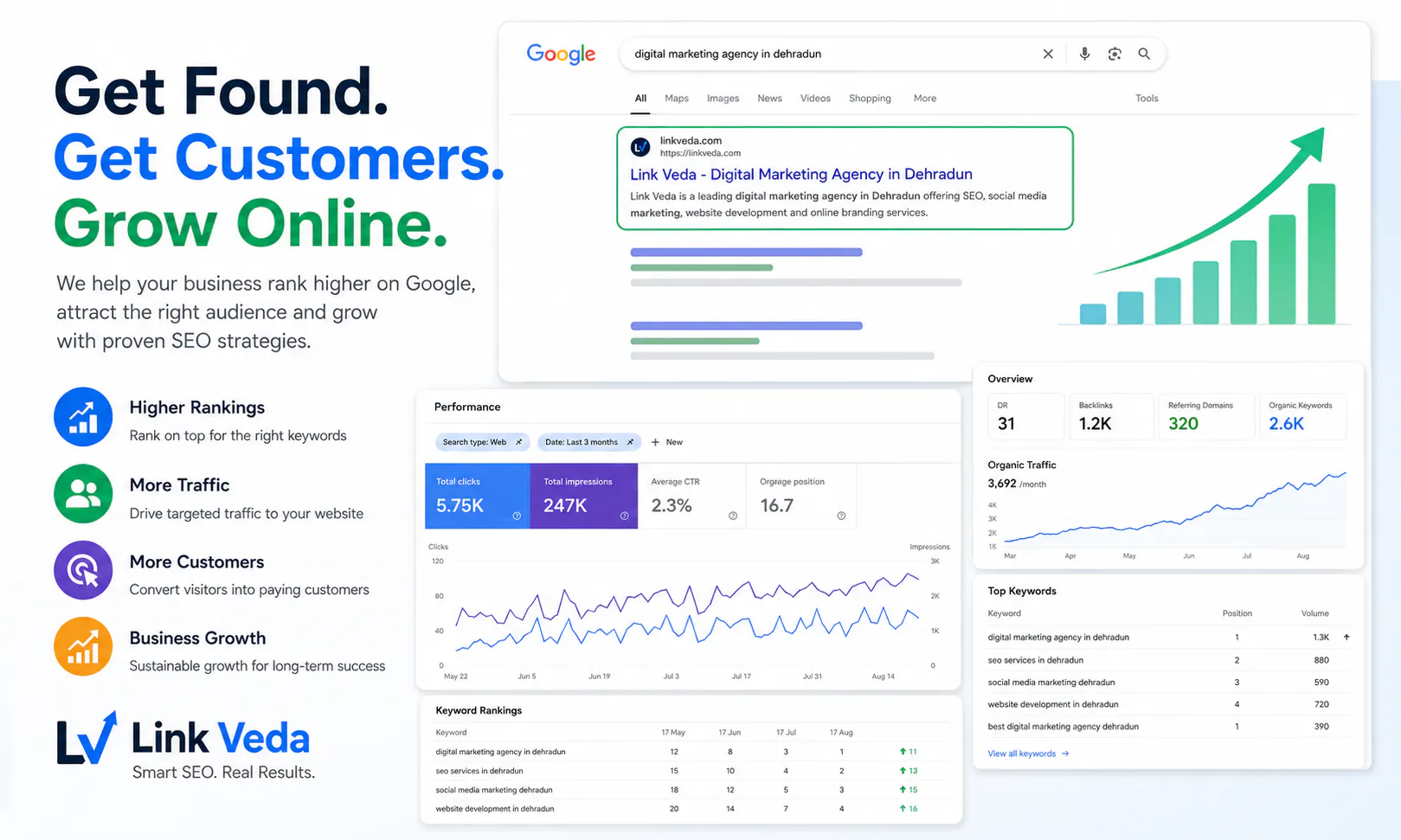Viewport: 1401px width, 840px height.
Task: Select the All search tab
Action: 640,99
